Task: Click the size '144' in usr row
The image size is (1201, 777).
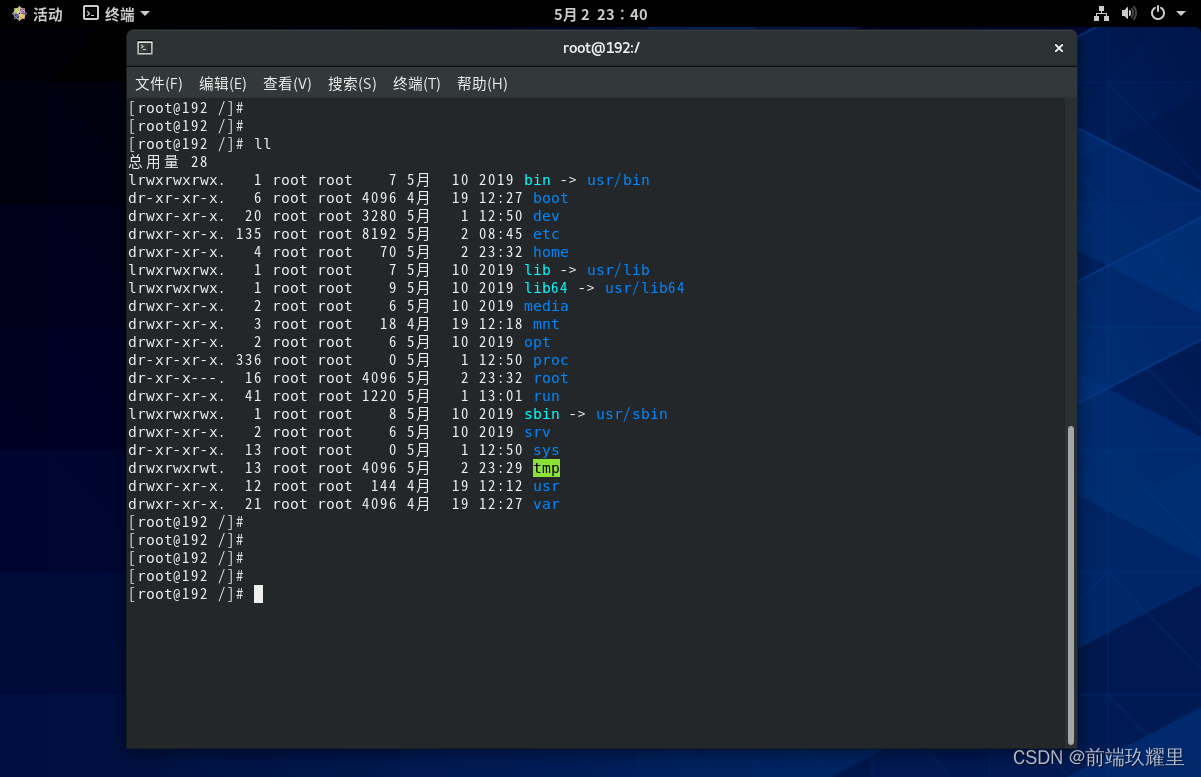Action: pyautogui.click(x=384, y=486)
